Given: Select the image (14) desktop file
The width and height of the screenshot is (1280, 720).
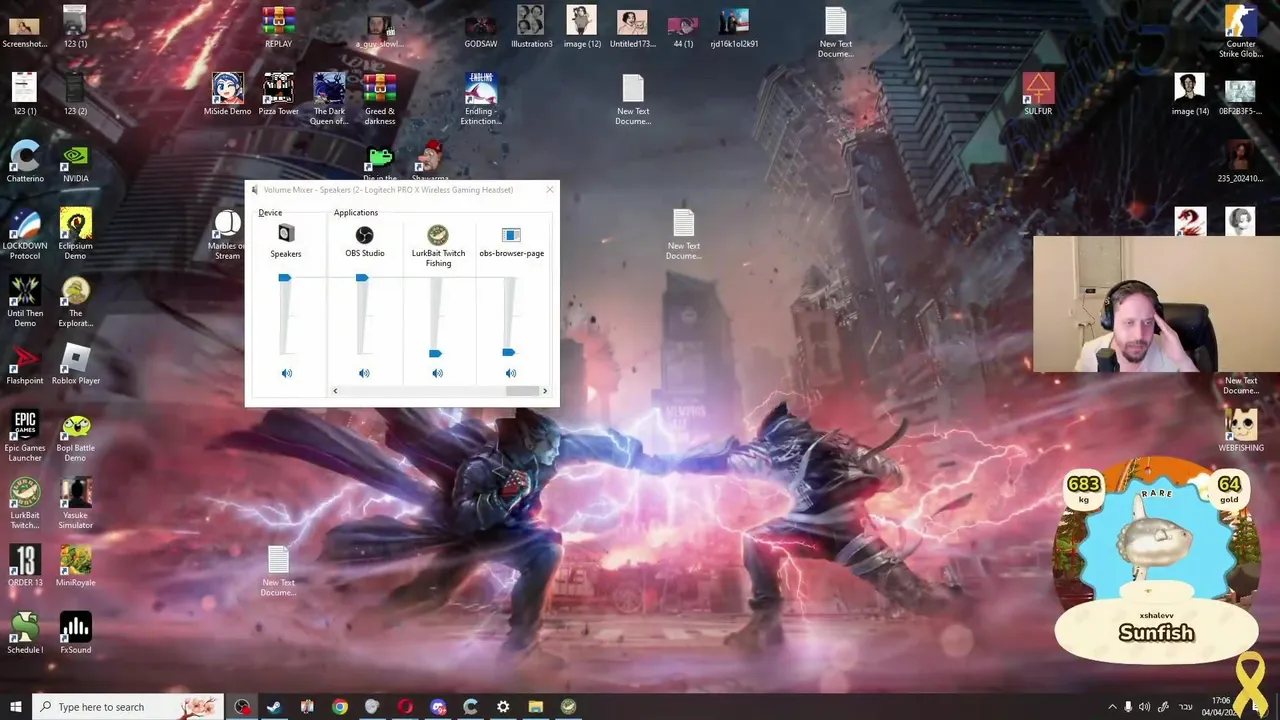Looking at the screenshot, I should point(1190,94).
